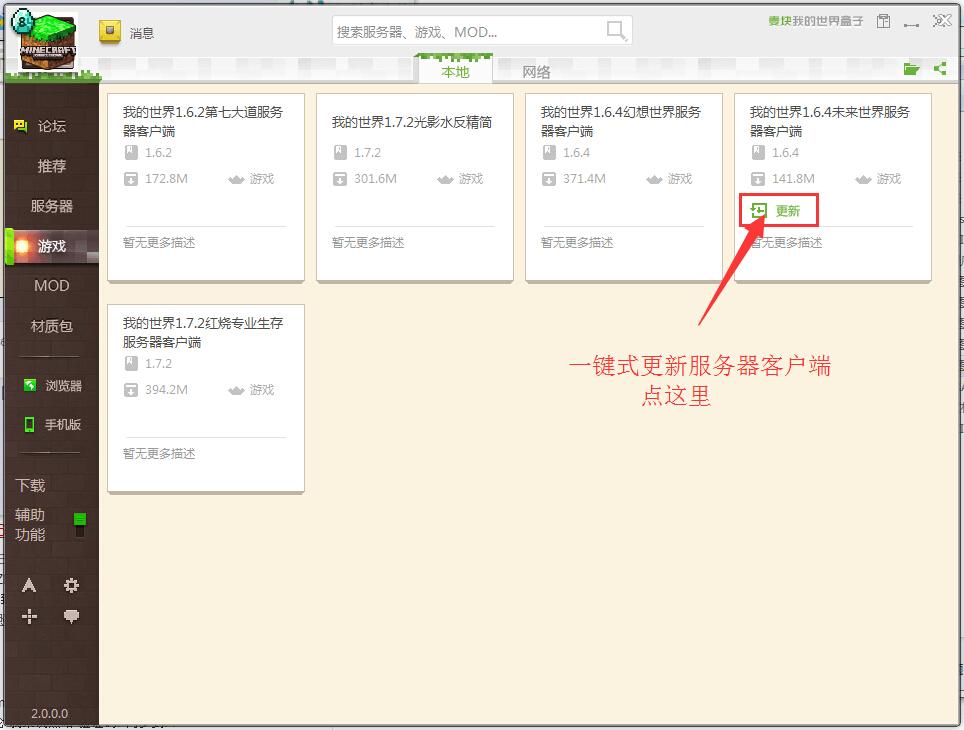Click the letter A tool icon

click(29, 585)
